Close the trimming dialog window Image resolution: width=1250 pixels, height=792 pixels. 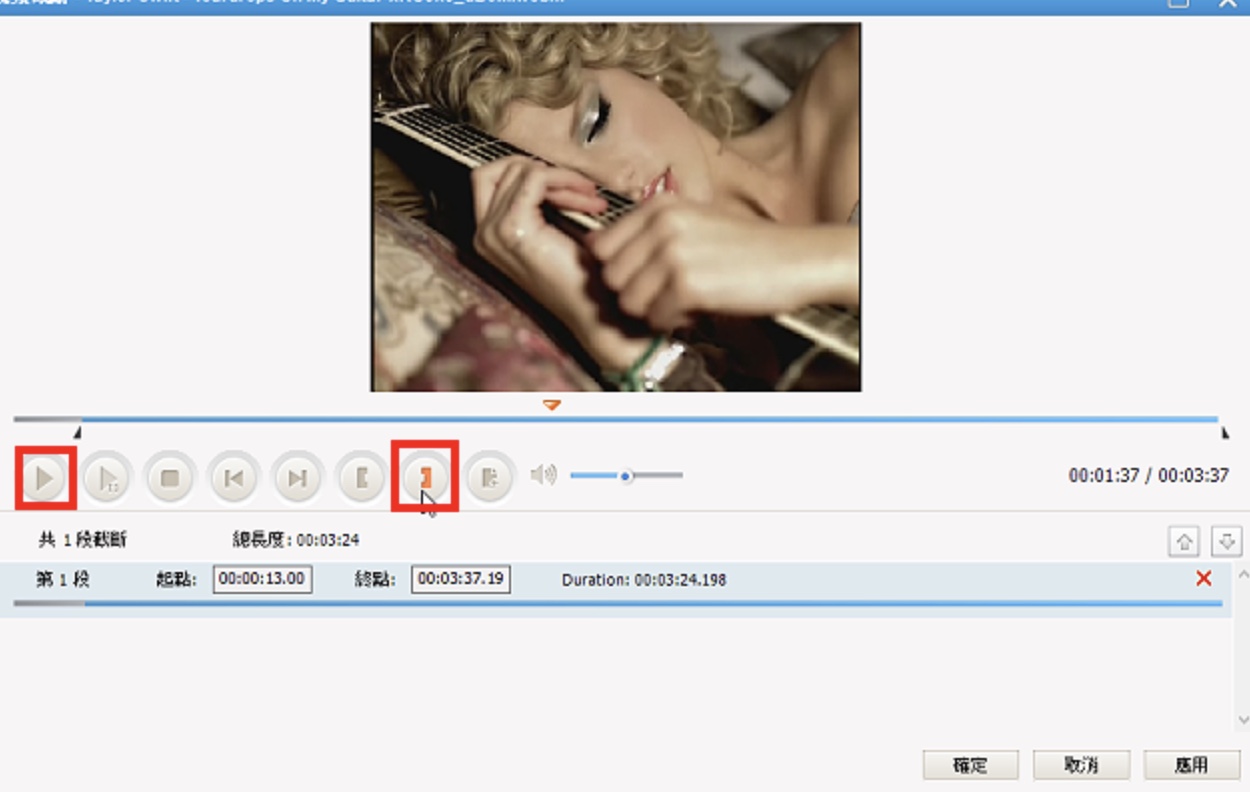click(1228, 3)
